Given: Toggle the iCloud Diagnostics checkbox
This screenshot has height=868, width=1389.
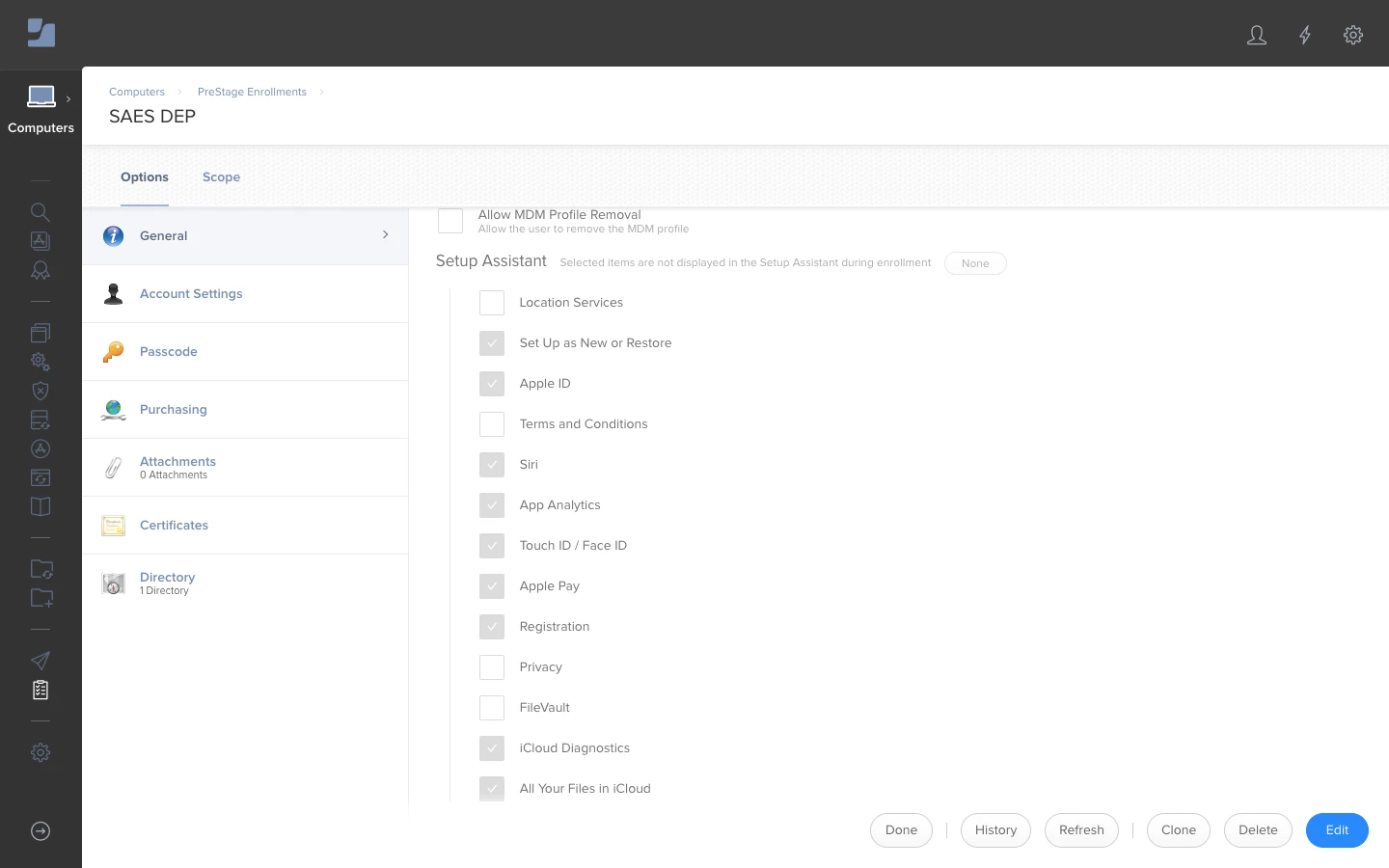Looking at the screenshot, I should point(492,748).
